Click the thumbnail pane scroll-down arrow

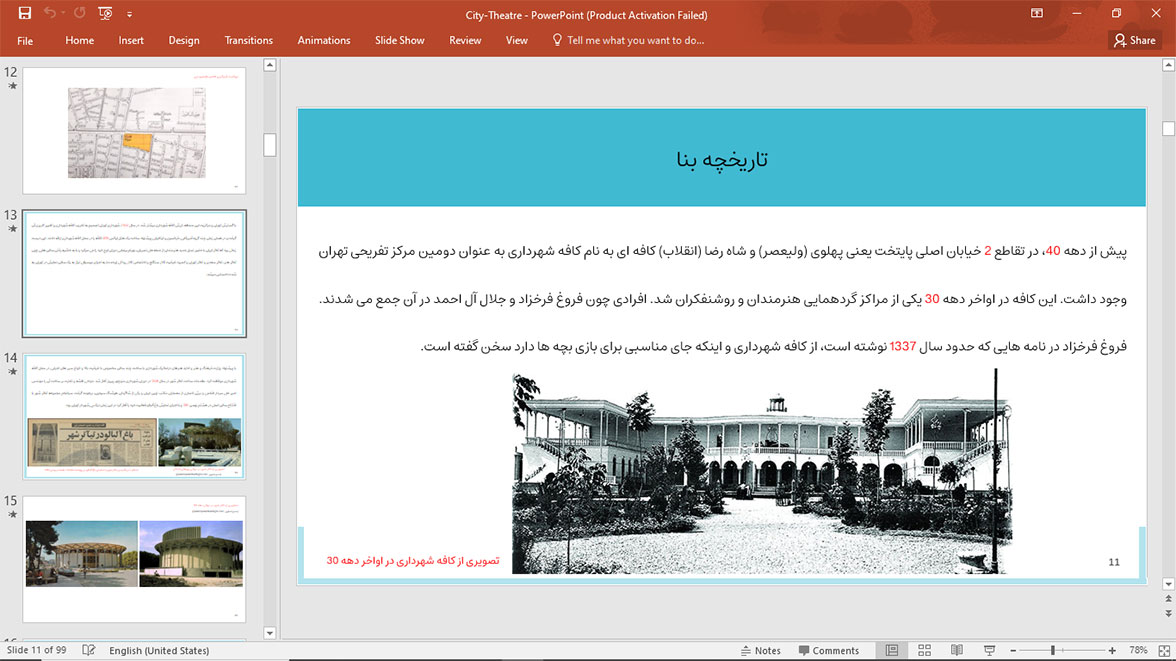[270, 632]
